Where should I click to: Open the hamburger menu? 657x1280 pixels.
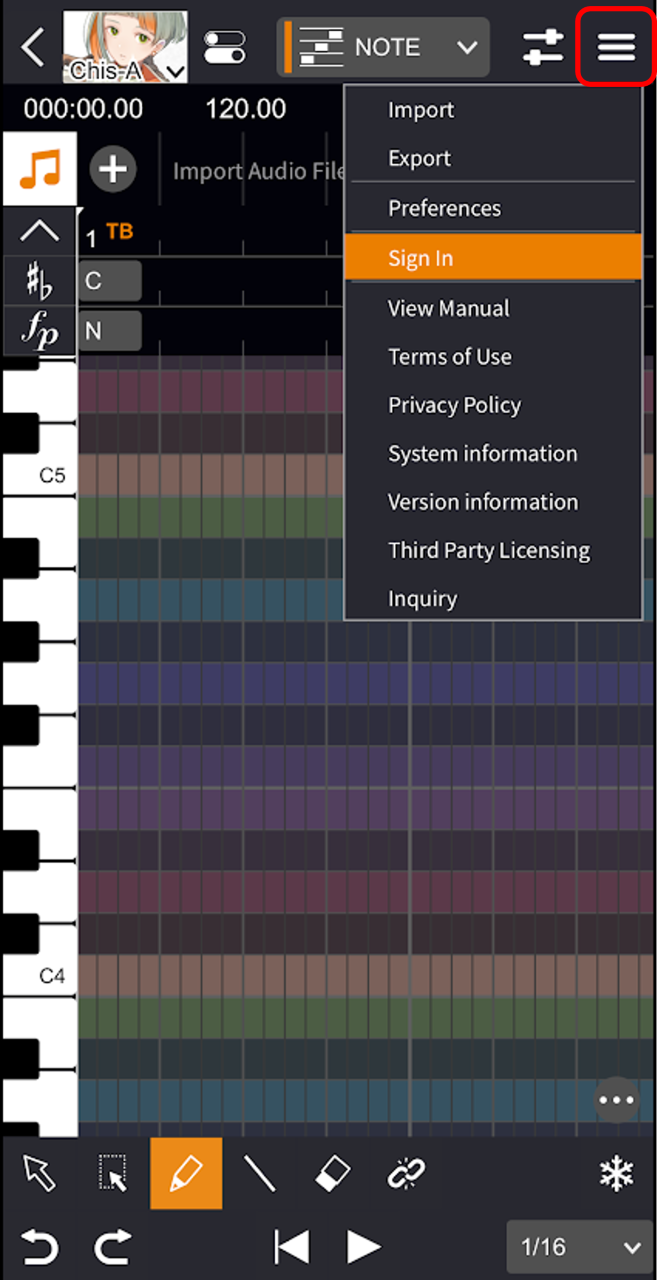(616, 47)
